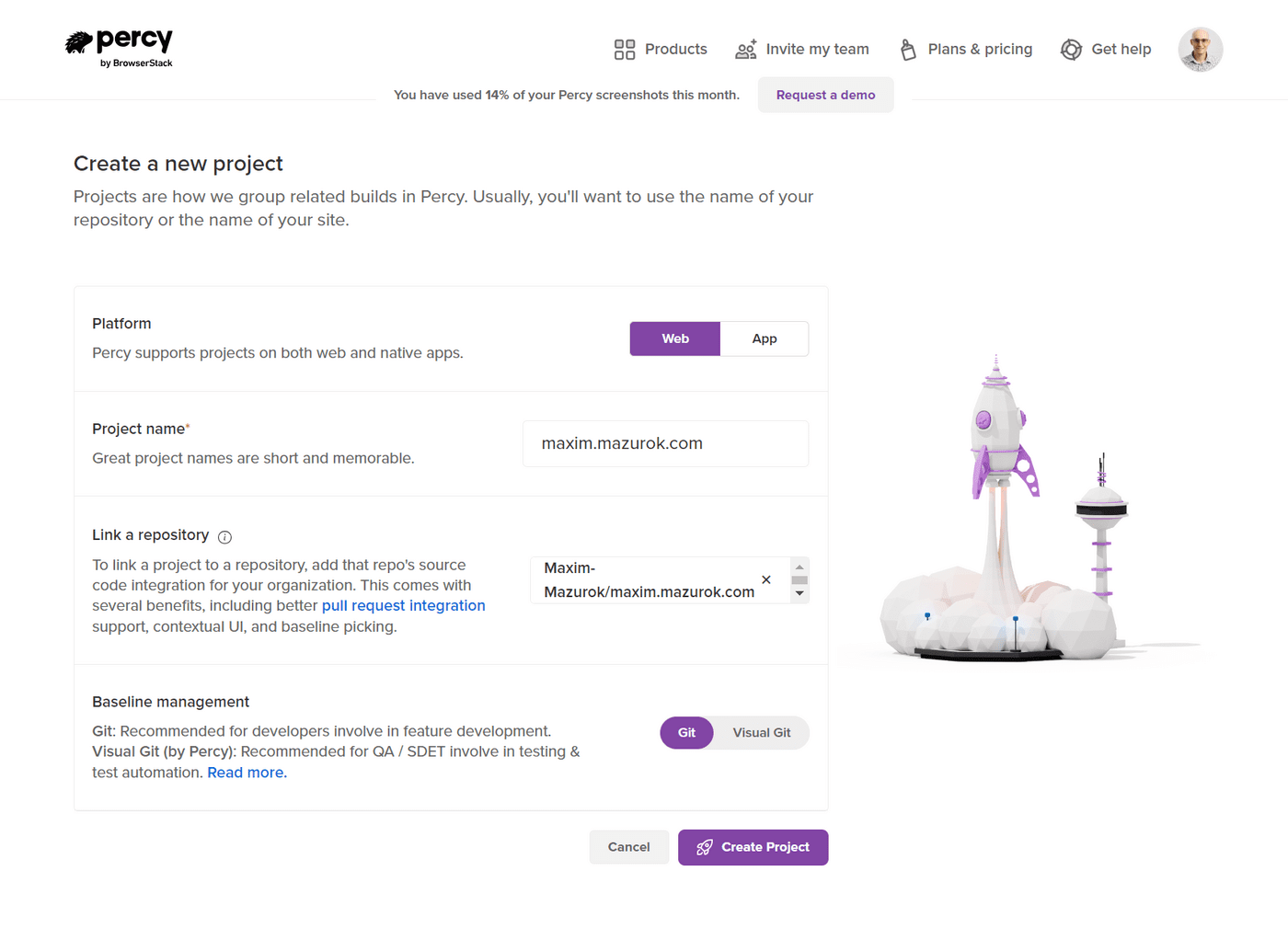Viewport: 1288px width, 928px height.
Task: Click the Request a demo button
Action: point(824,95)
